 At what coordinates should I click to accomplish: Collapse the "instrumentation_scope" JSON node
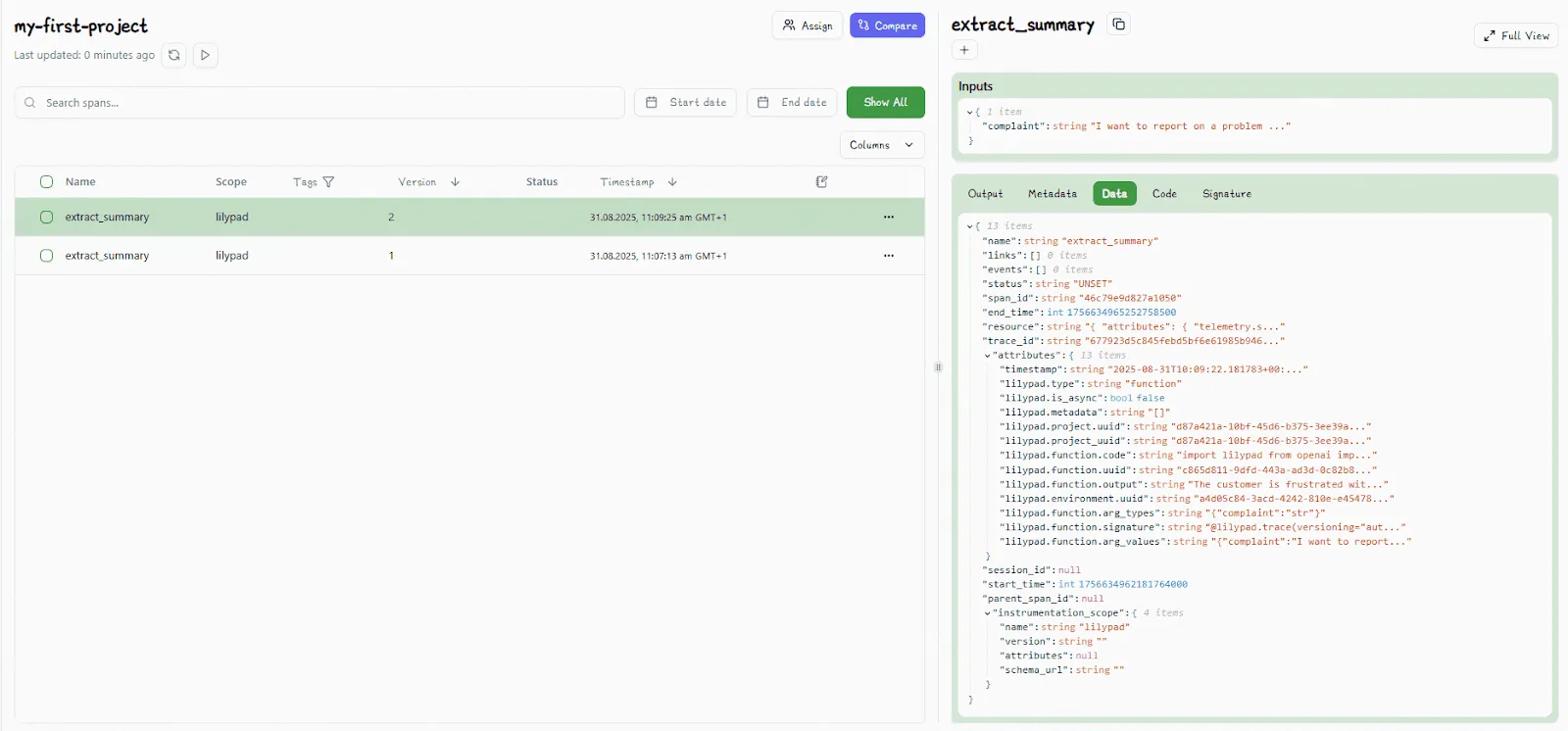pos(988,613)
